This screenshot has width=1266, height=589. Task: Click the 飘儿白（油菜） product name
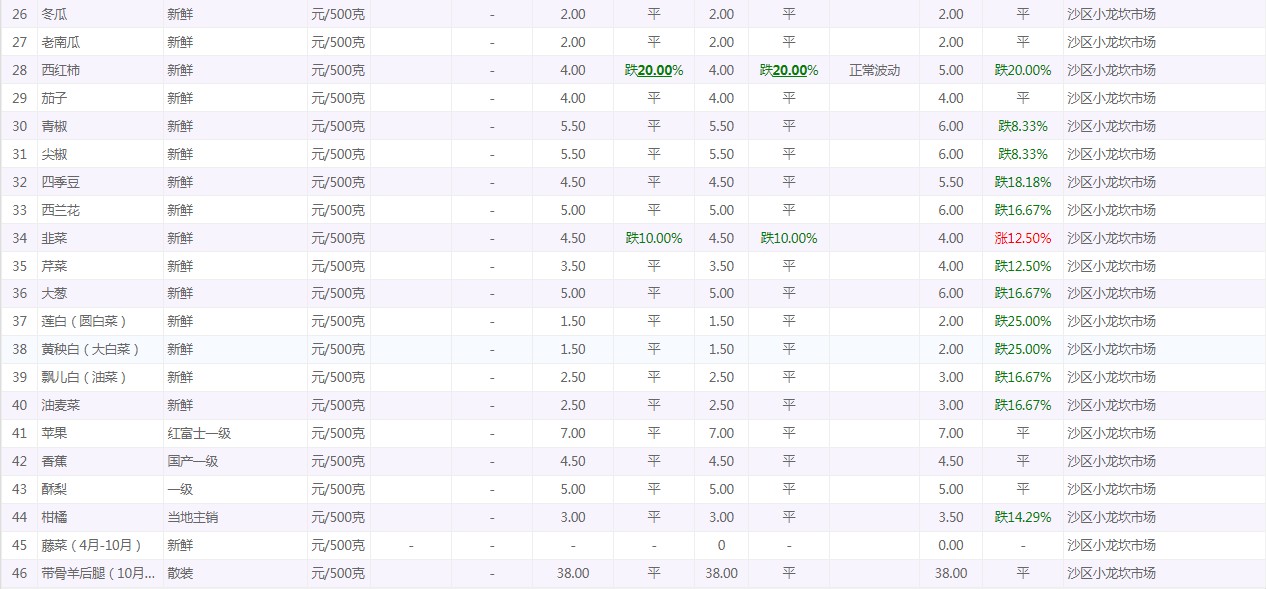pos(83,378)
